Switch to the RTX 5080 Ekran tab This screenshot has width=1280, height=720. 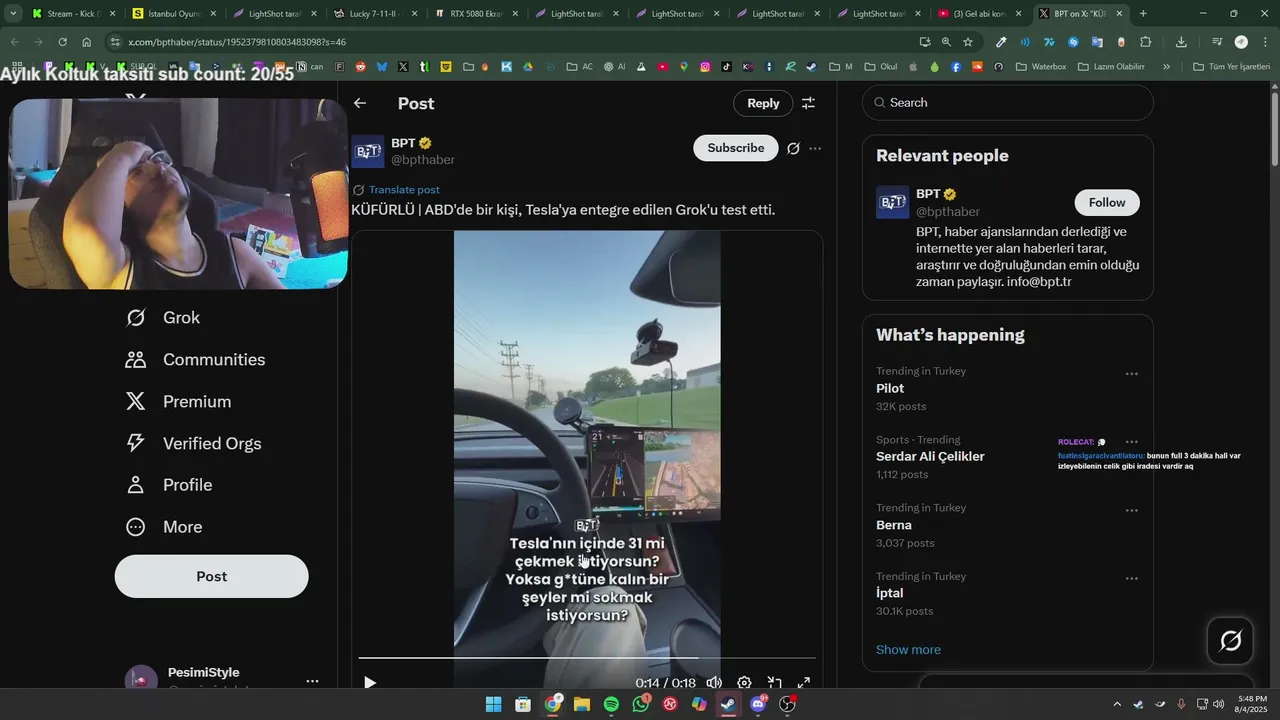[476, 14]
